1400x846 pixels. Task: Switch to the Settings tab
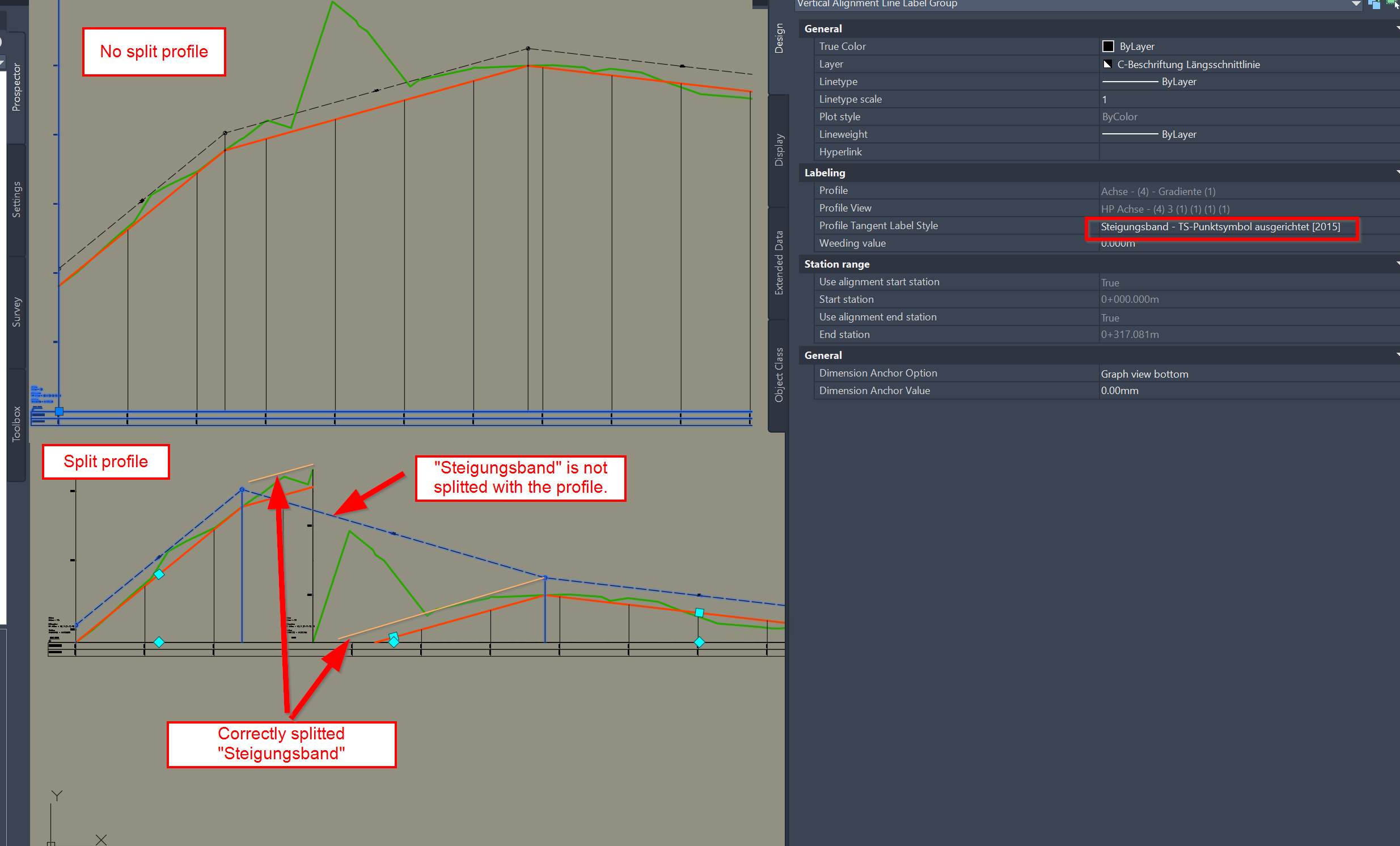pos(16,200)
